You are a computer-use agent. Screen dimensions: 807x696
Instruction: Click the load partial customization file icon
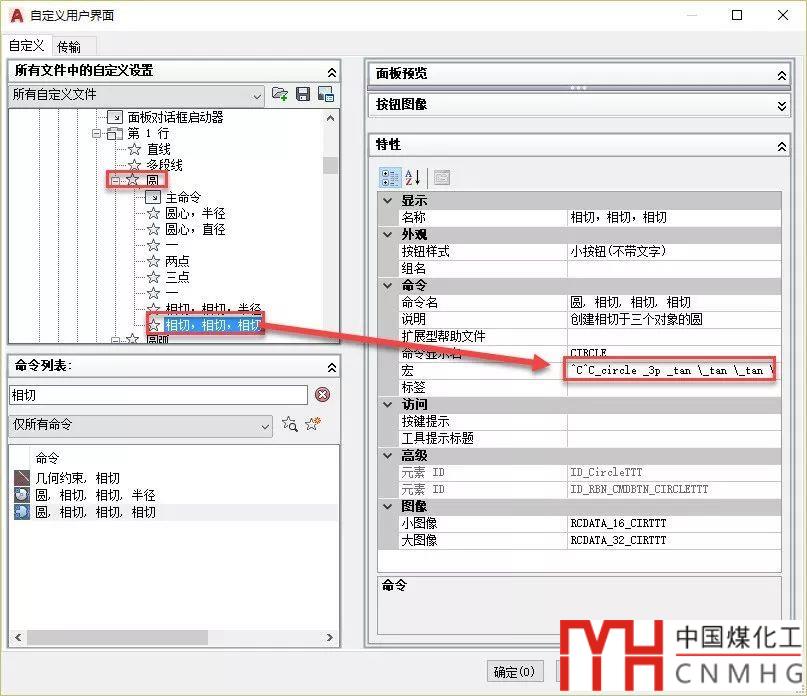click(x=279, y=94)
